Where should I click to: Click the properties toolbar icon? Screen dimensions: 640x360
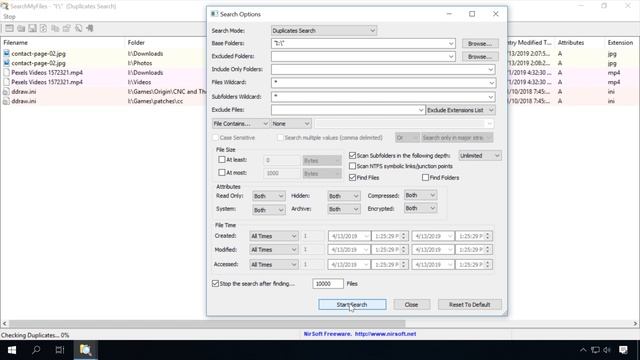(67, 28)
